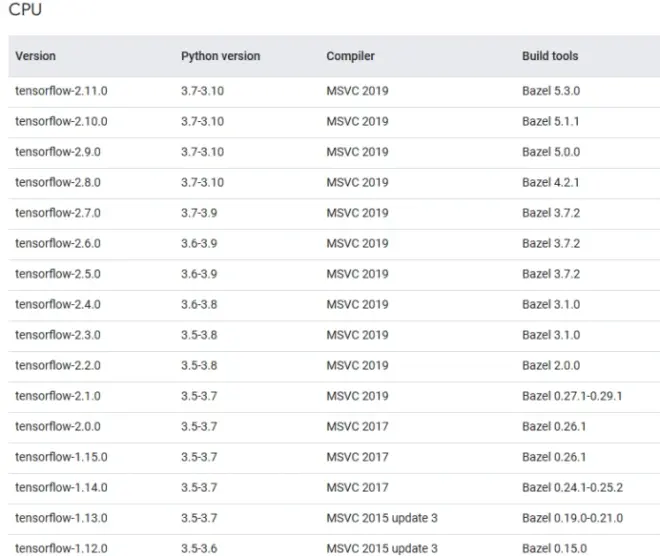Click Bazel 3.7.2 in tensorflow-2.7.0 row

[x=551, y=213]
